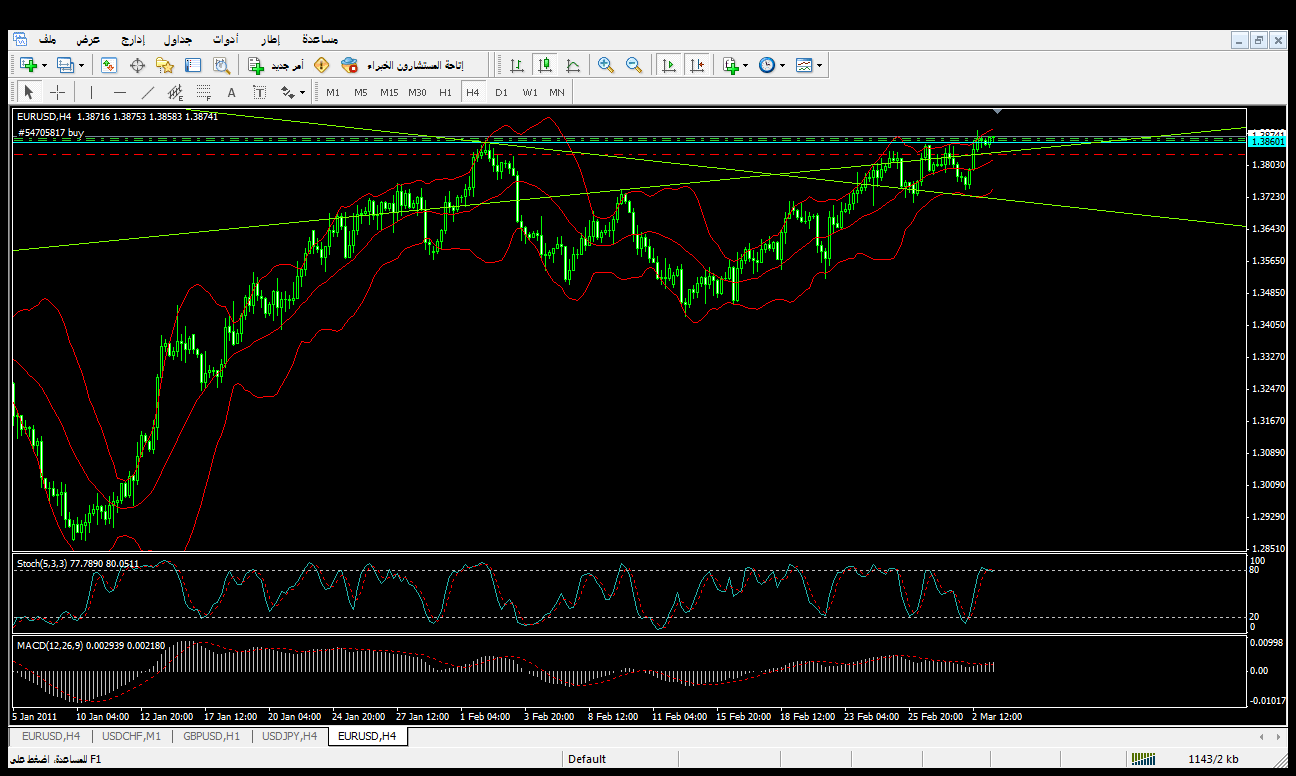The image size is (1296, 776).
Task: Open the periodicity clock icon
Action: [766, 65]
